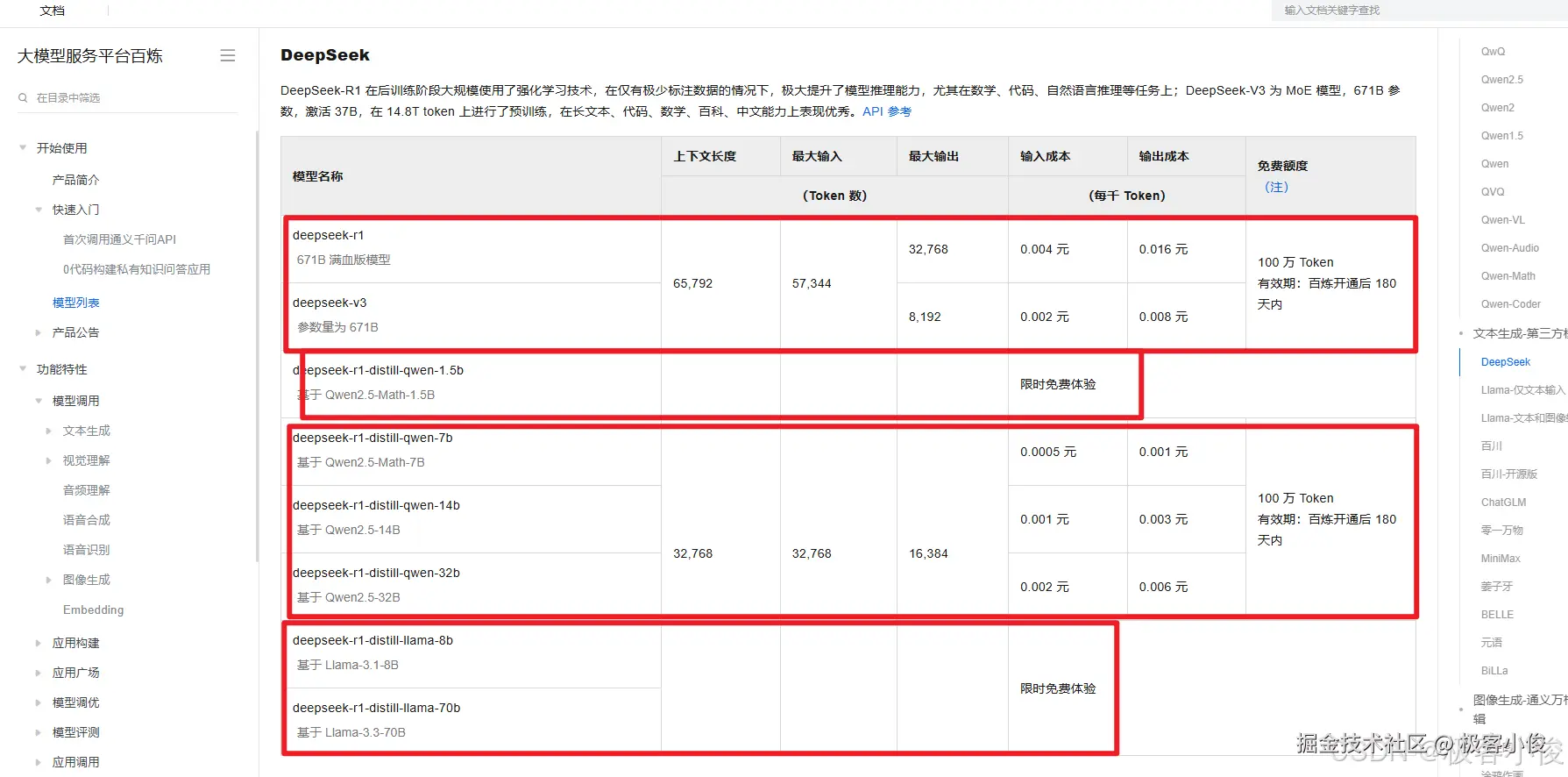
Task: Jump to BiLLa in page outline
Action: (1494, 671)
